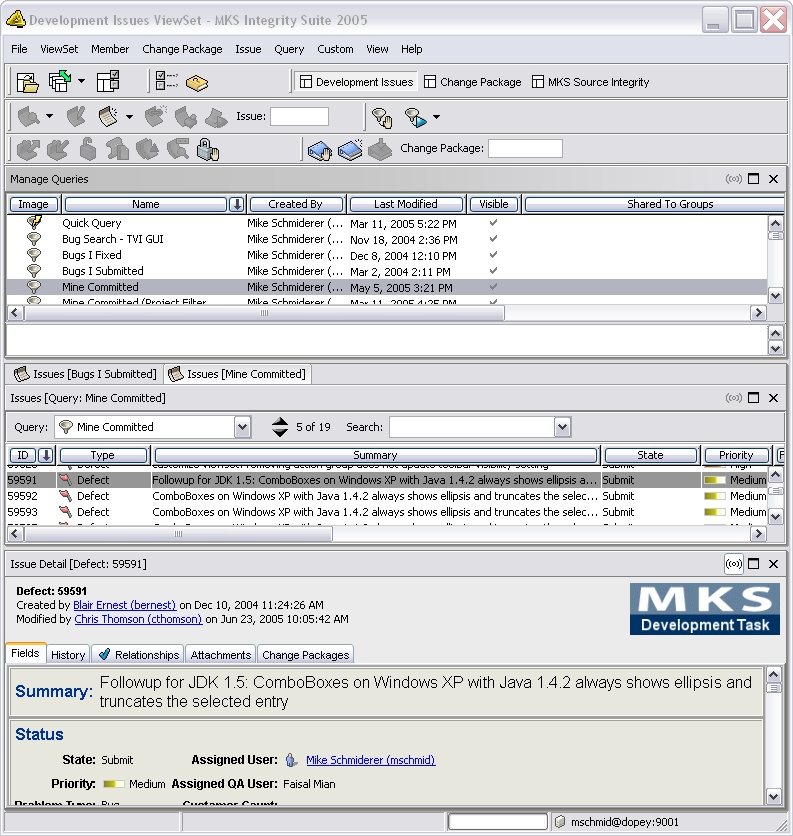Screen dimensions: 793x836
Task: Click the sort arrow next to ID column
Action: click(x=46, y=455)
